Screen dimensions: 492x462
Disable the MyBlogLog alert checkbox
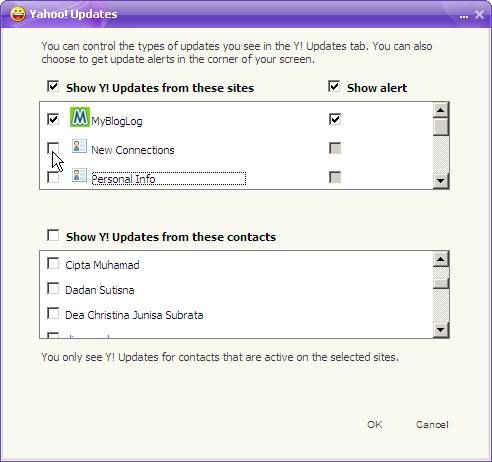coord(335,119)
